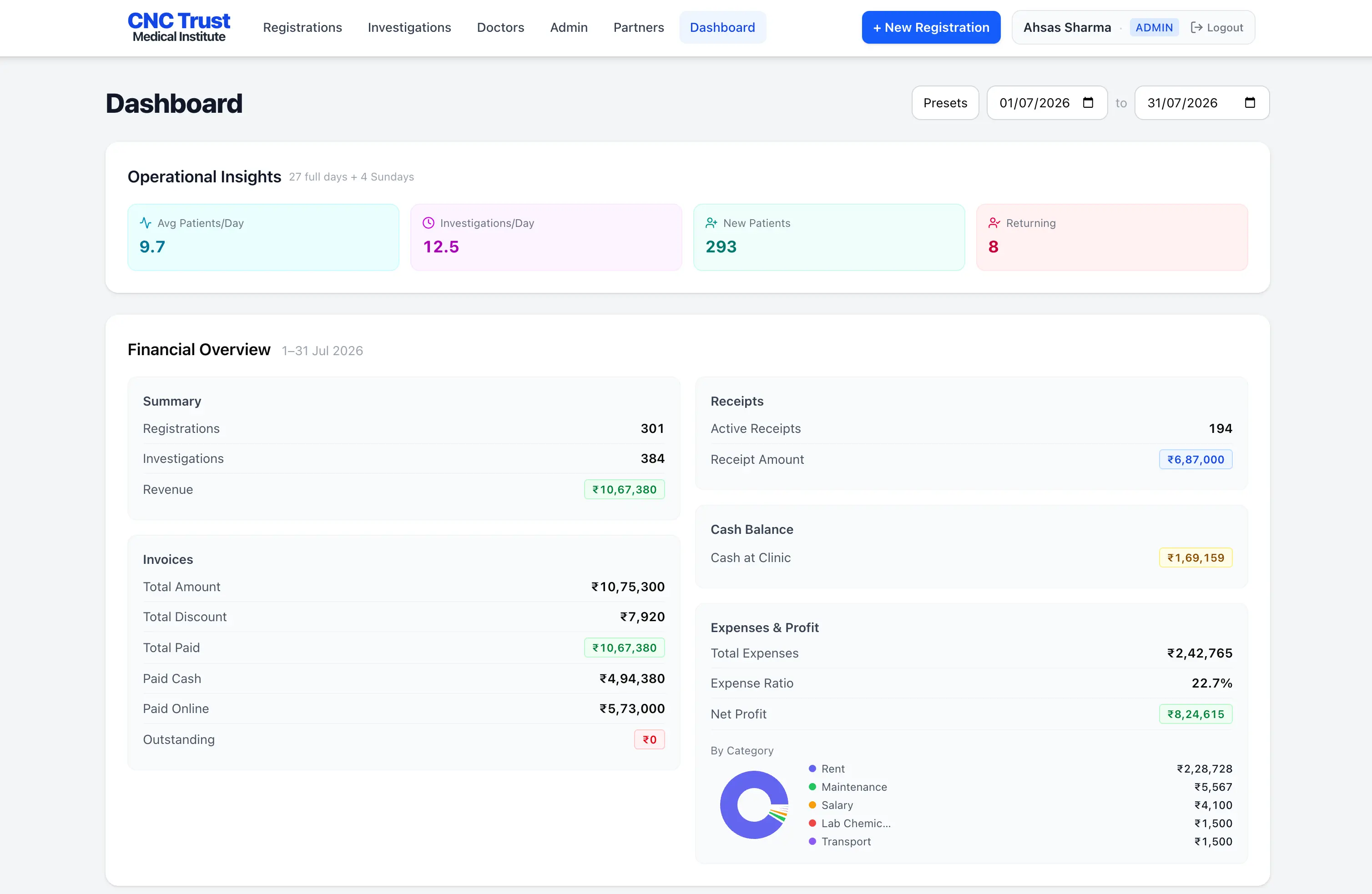Click the Transport purple legend dot

click(x=812, y=841)
